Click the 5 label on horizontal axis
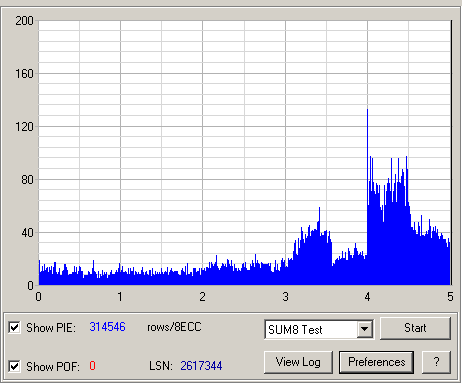The height and width of the screenshot is (384, 462). (450, 297)
